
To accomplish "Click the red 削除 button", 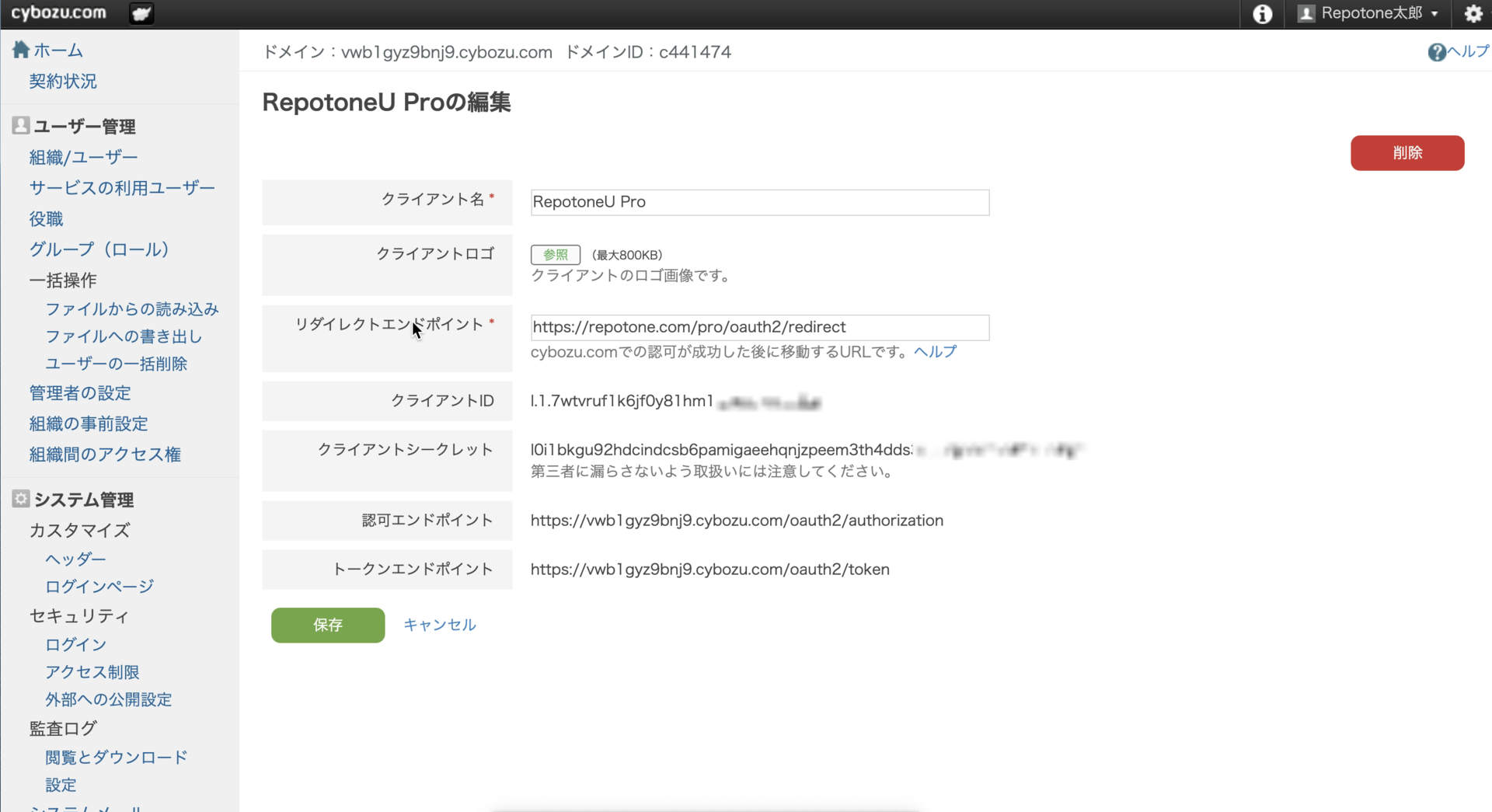I will pos(1407,153).
